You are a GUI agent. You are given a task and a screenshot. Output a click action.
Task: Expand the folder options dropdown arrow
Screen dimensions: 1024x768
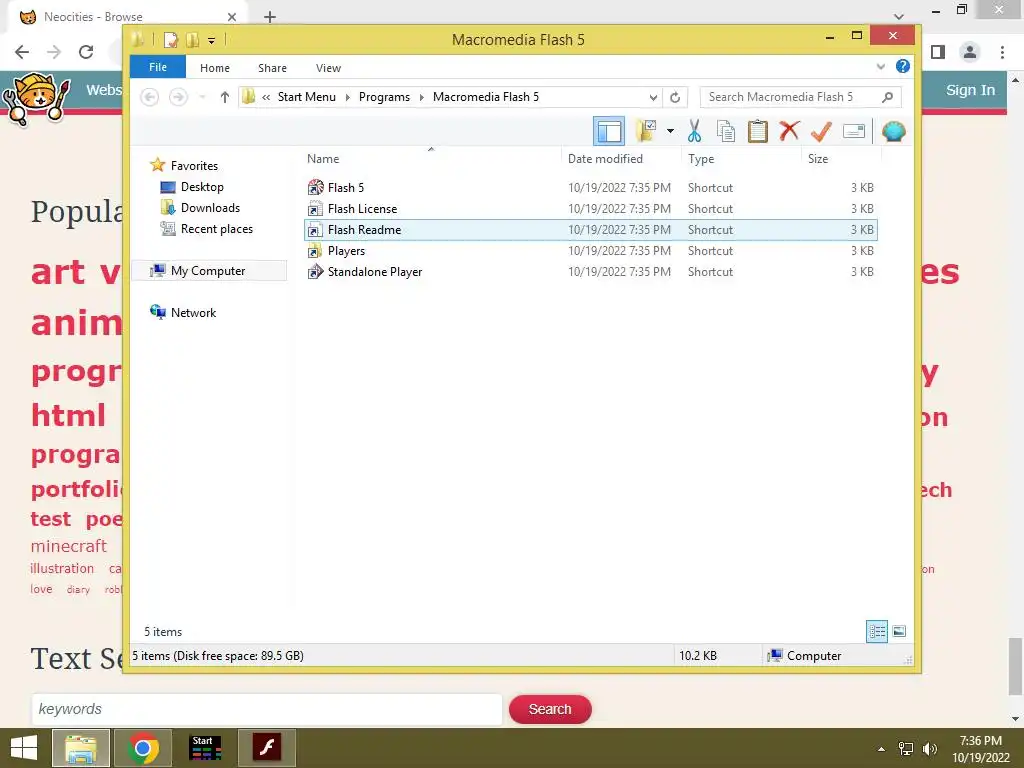[x=670, y=131]
